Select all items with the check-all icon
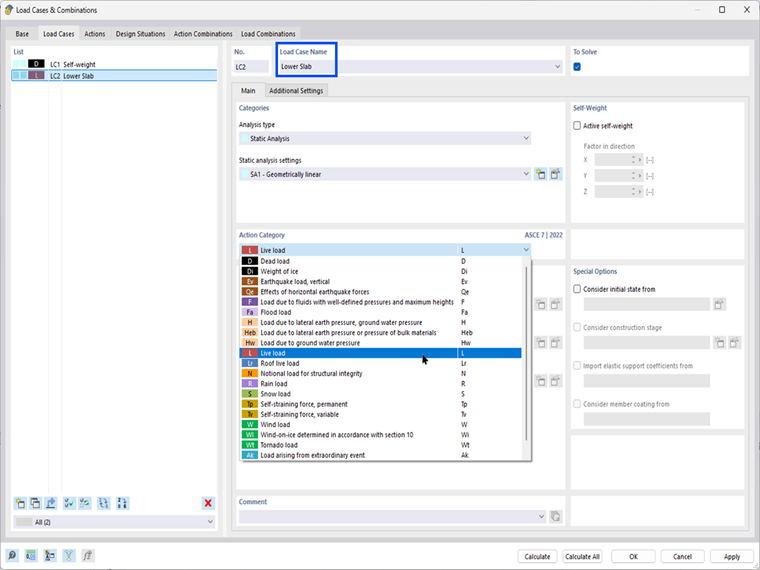Image resolution: width=760 pixels, height=570 pixels. [x=69, y=503]
